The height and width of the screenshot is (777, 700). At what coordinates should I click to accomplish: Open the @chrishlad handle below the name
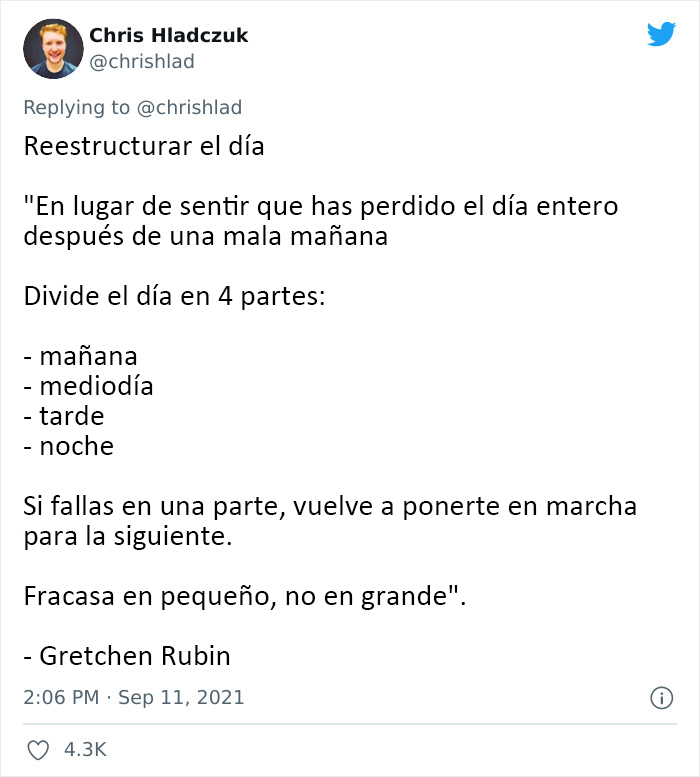(142, 62)
